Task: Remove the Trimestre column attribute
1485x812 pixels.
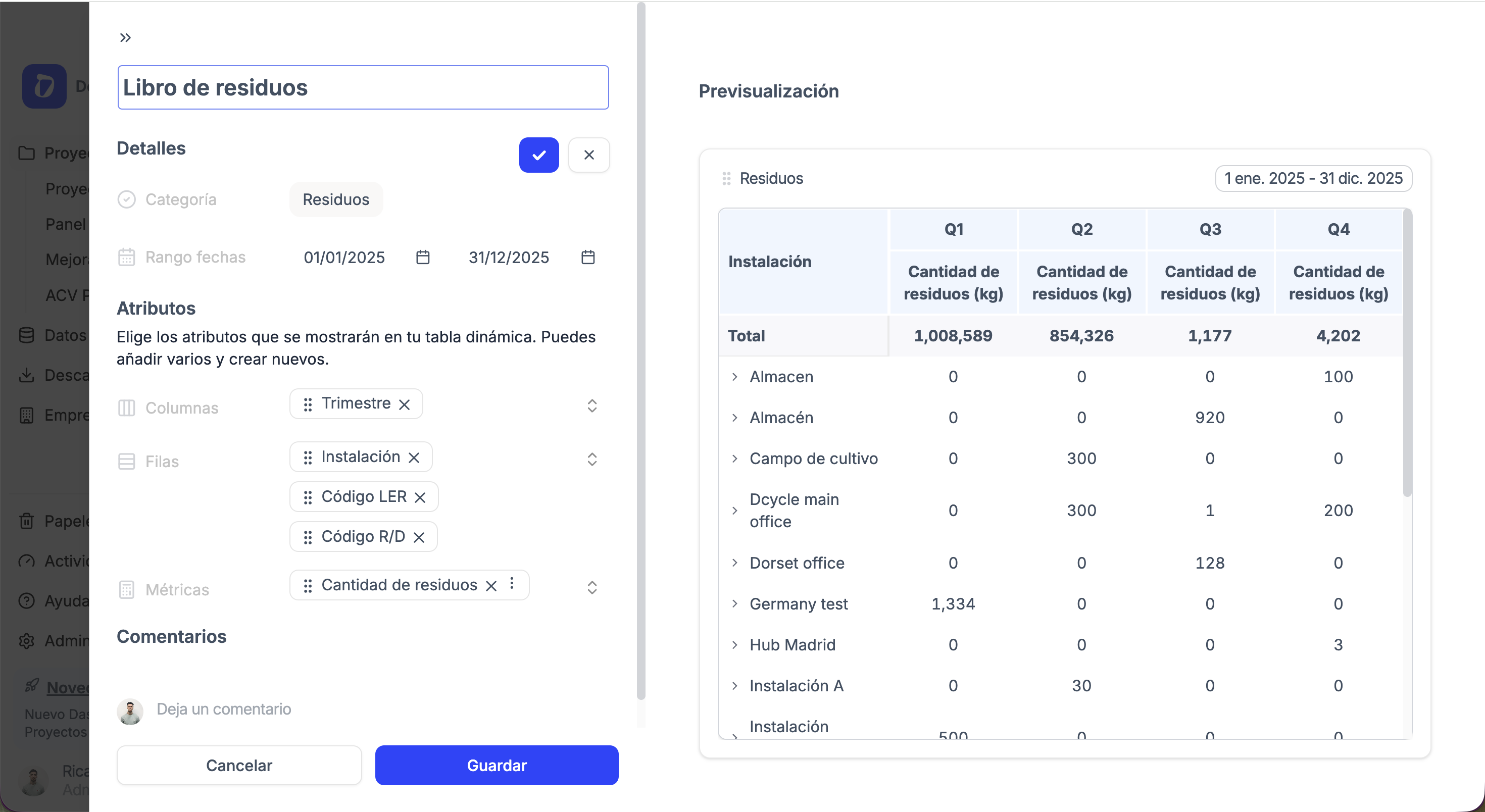Action: tap(404, 403)
